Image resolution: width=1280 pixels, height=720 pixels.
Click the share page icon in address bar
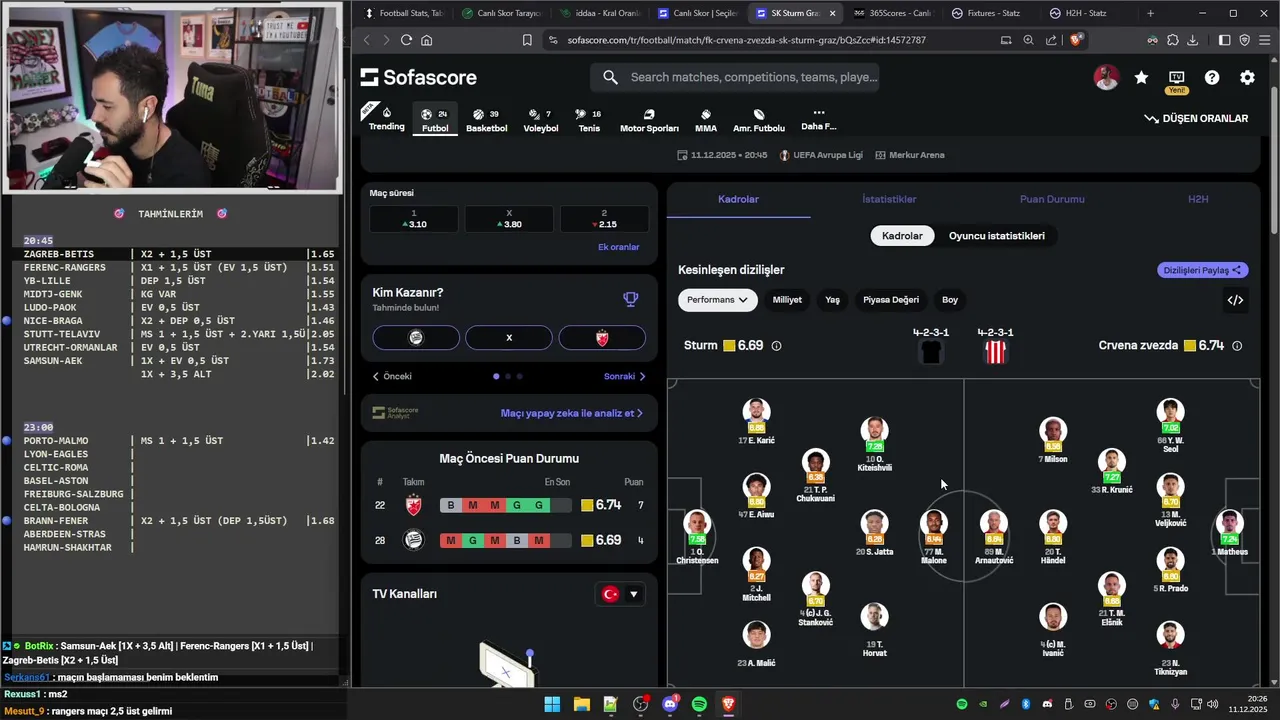[1051, 40]
